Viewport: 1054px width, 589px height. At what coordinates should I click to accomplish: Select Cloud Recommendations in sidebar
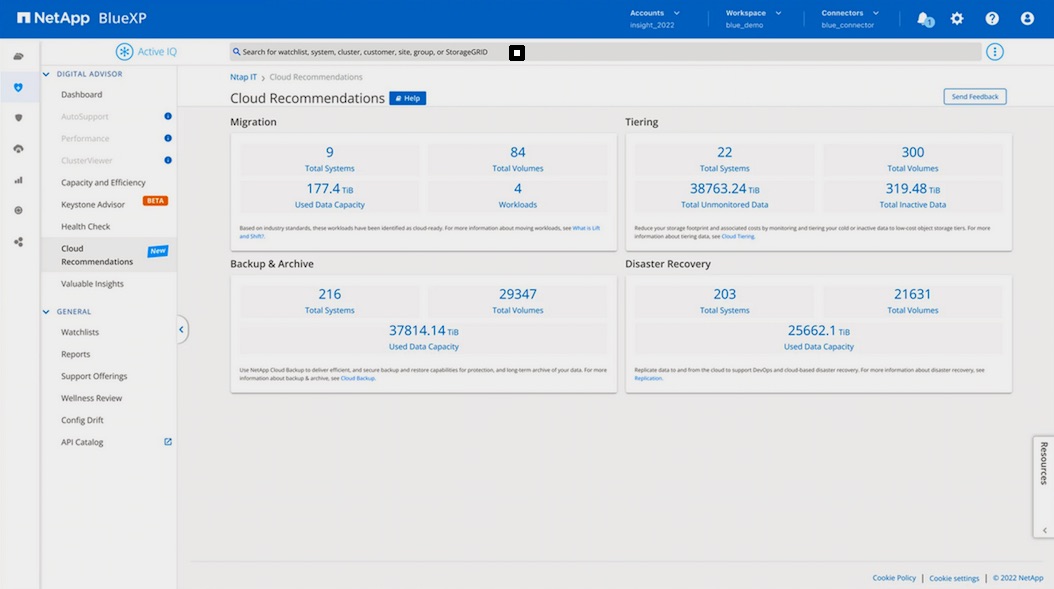97,255
